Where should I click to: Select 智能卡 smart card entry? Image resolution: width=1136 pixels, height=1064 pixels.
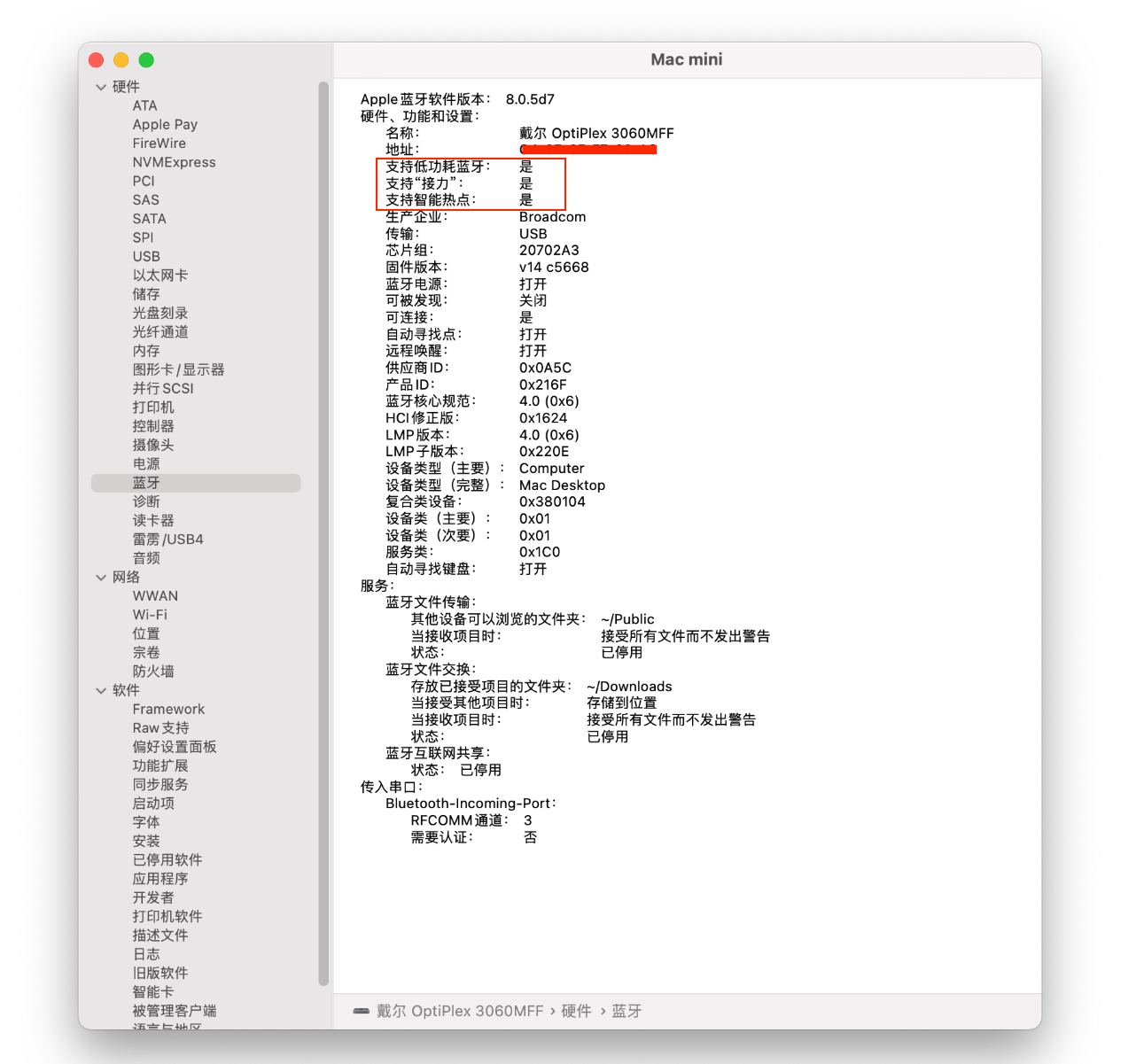click(153, 992)
